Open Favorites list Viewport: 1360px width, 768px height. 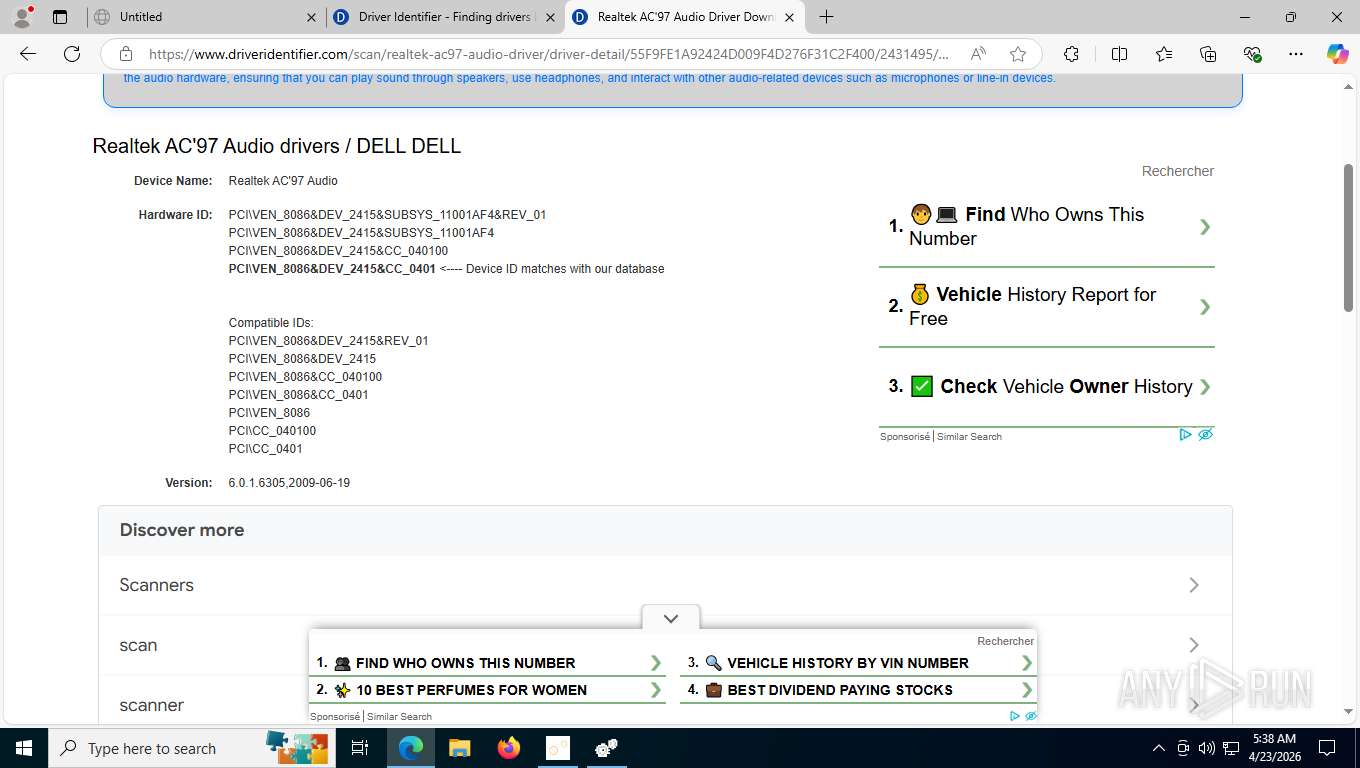1164,54
